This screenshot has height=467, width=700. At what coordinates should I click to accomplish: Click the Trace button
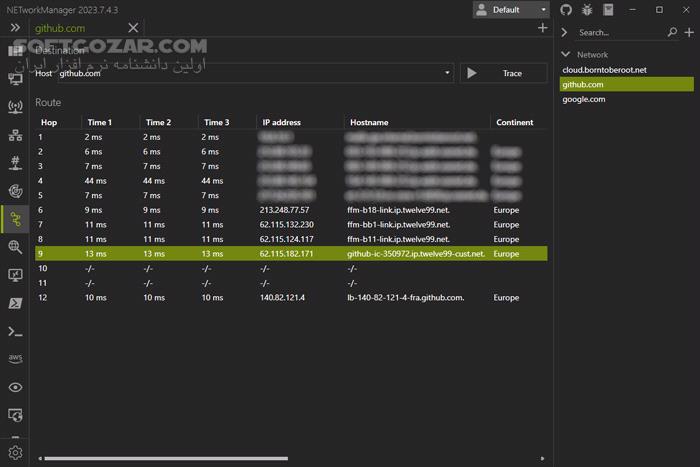pos(503,73)
